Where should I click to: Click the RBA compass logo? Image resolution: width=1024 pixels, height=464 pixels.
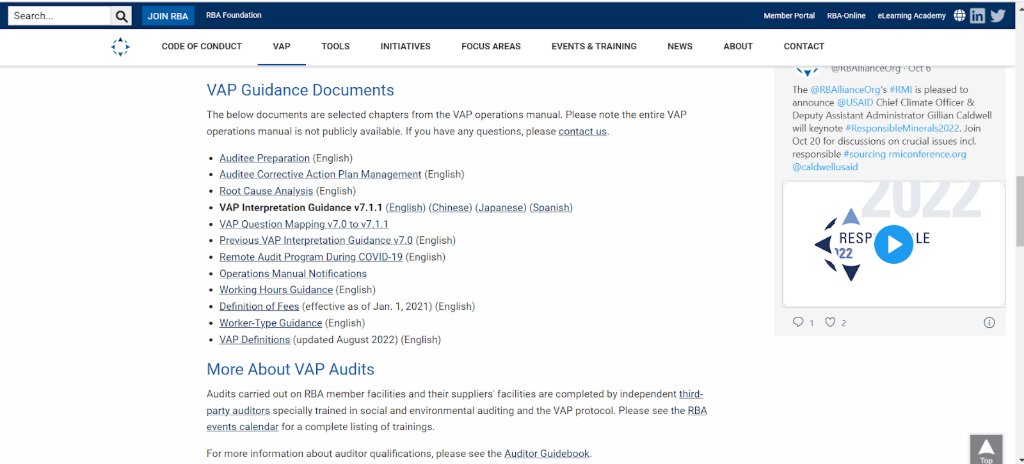pyautogui.click(x=120, y=47)
